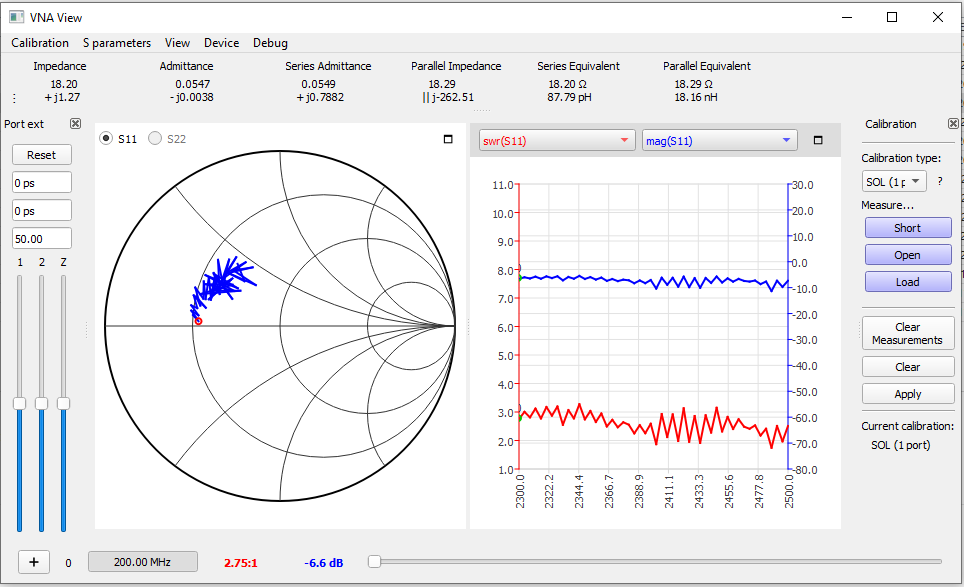Click the Reset button in Port ext
Image resolution: width=964 pixels, height=587 pixels.
coord(42,155)
